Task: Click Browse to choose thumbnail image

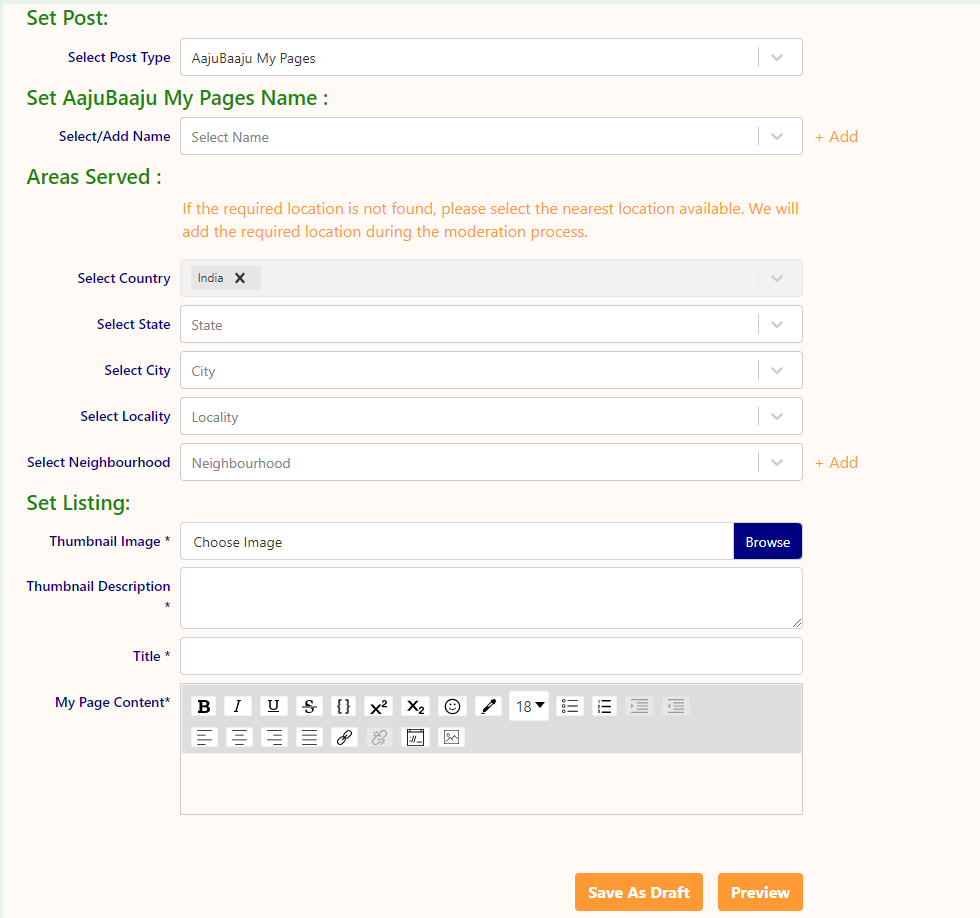Action: (x=767, y=542)
